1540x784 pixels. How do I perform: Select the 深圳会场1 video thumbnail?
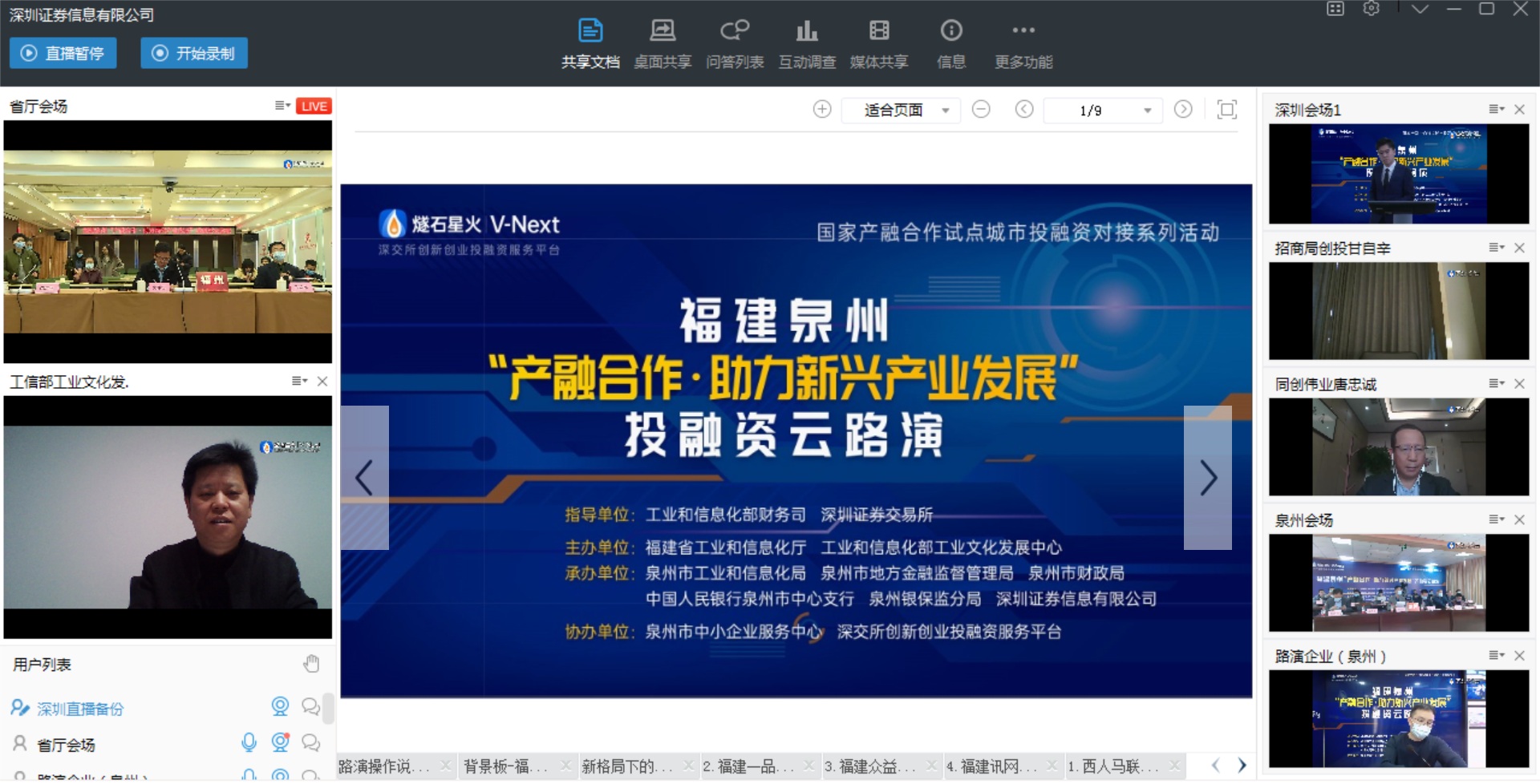1399,174
